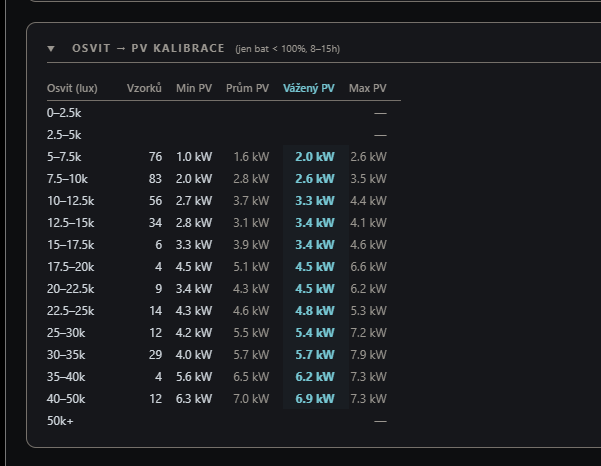Select the 5–7.5k lux row
Image resolution: width=601 pixels, height=466 pixels.
pos(224,157)
